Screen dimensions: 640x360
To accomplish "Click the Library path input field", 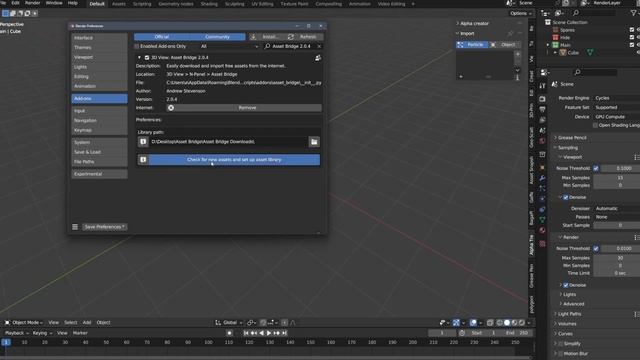I will click(229, 142).
